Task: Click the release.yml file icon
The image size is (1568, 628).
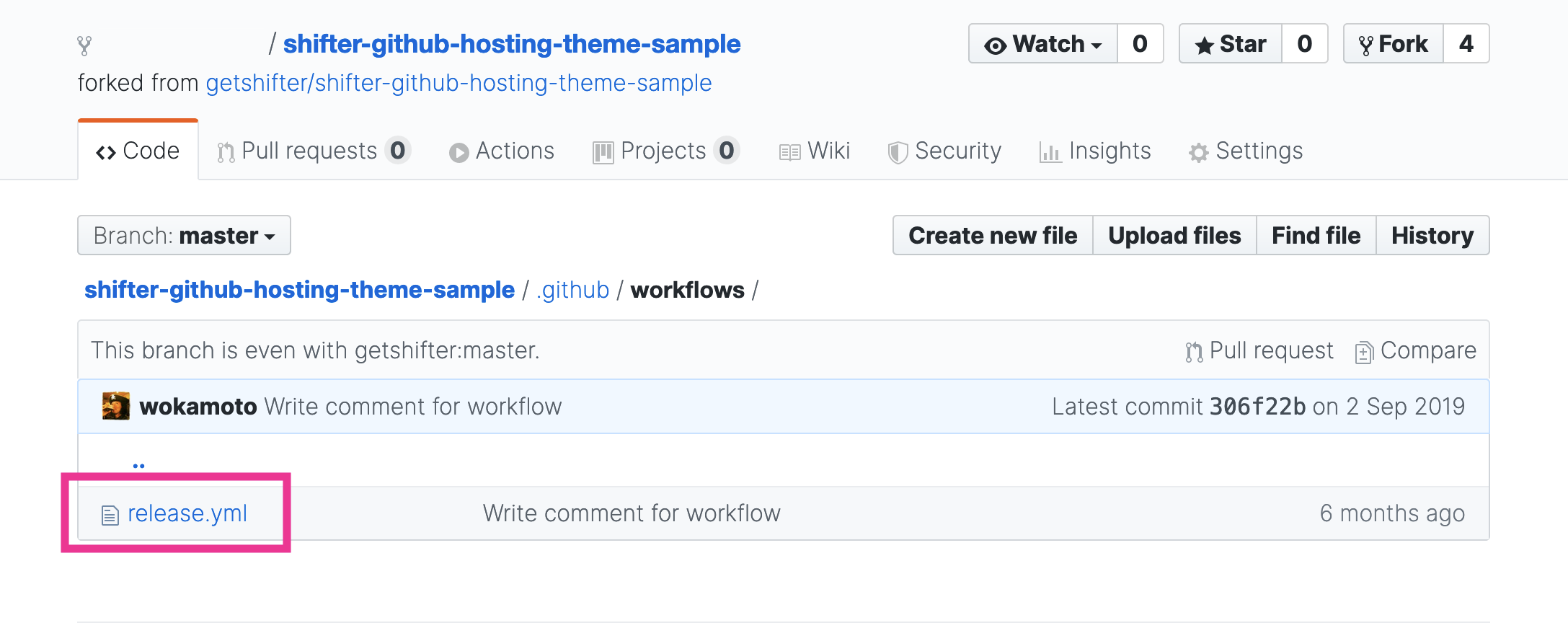Action: 110,515
